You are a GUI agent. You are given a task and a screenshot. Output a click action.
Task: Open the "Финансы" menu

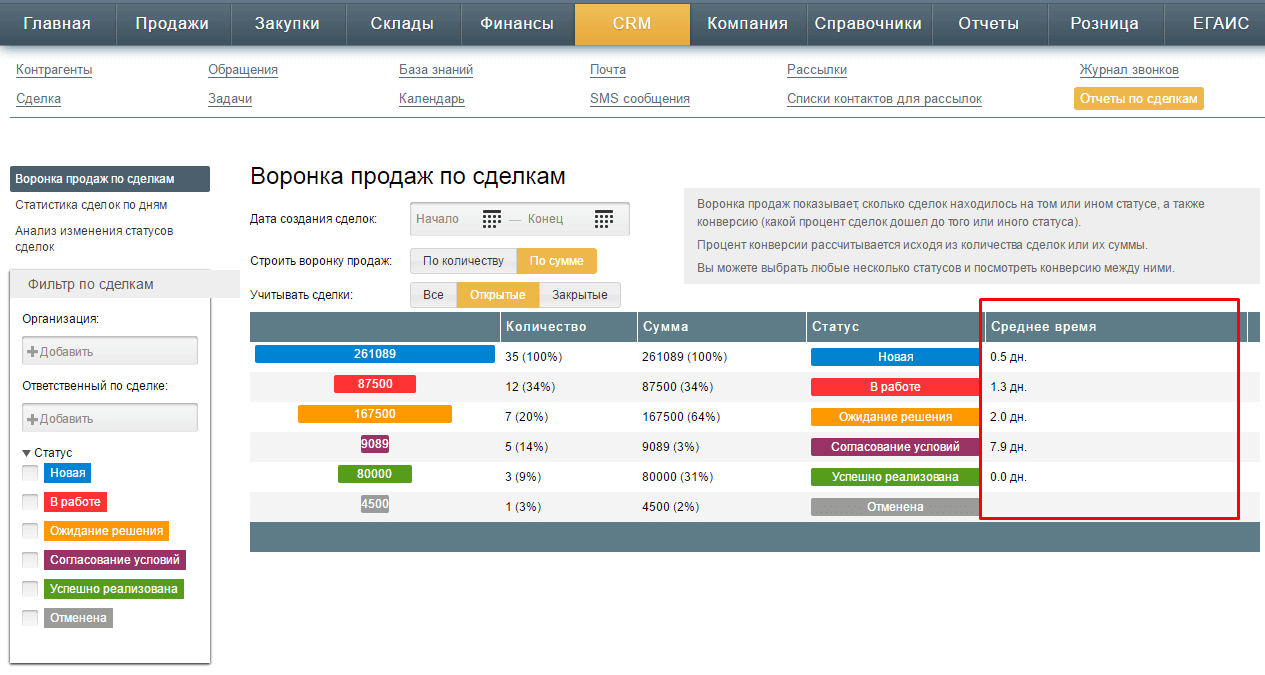517,24
